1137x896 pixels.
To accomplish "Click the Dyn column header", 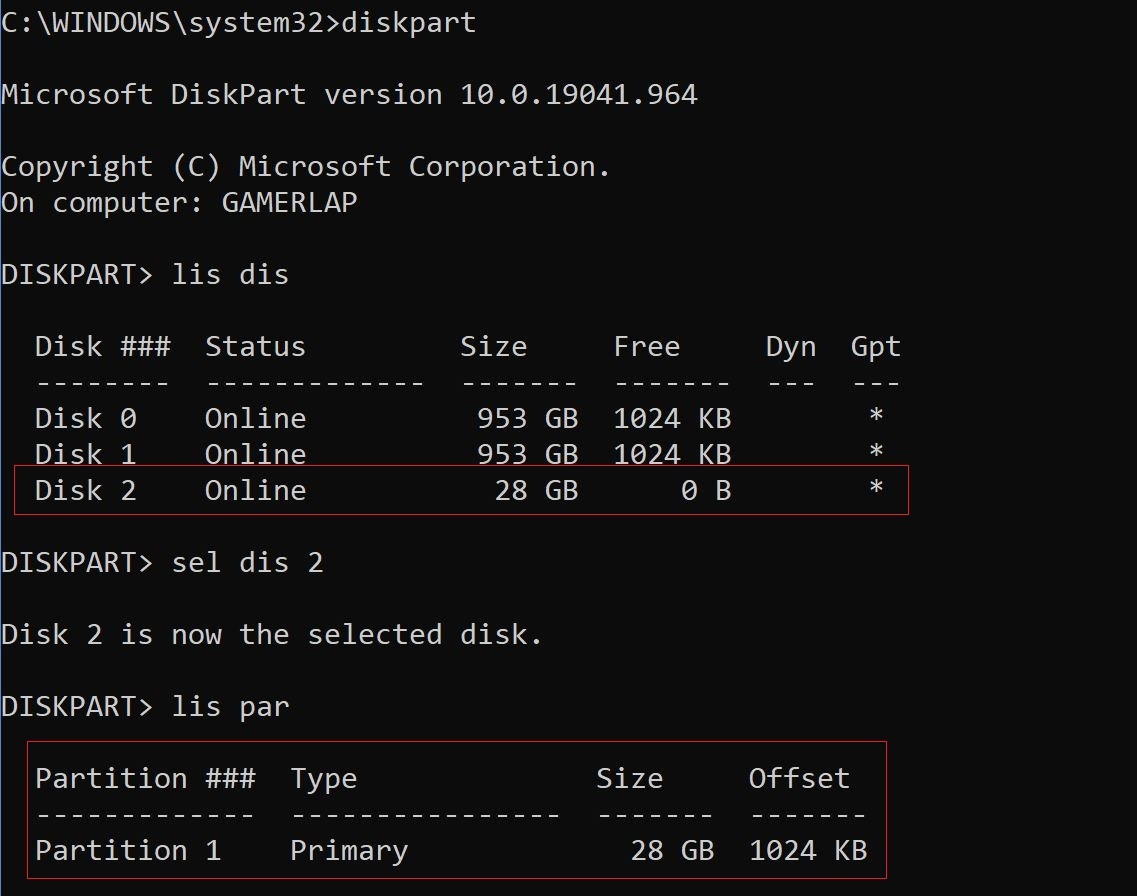I will 790,347.
